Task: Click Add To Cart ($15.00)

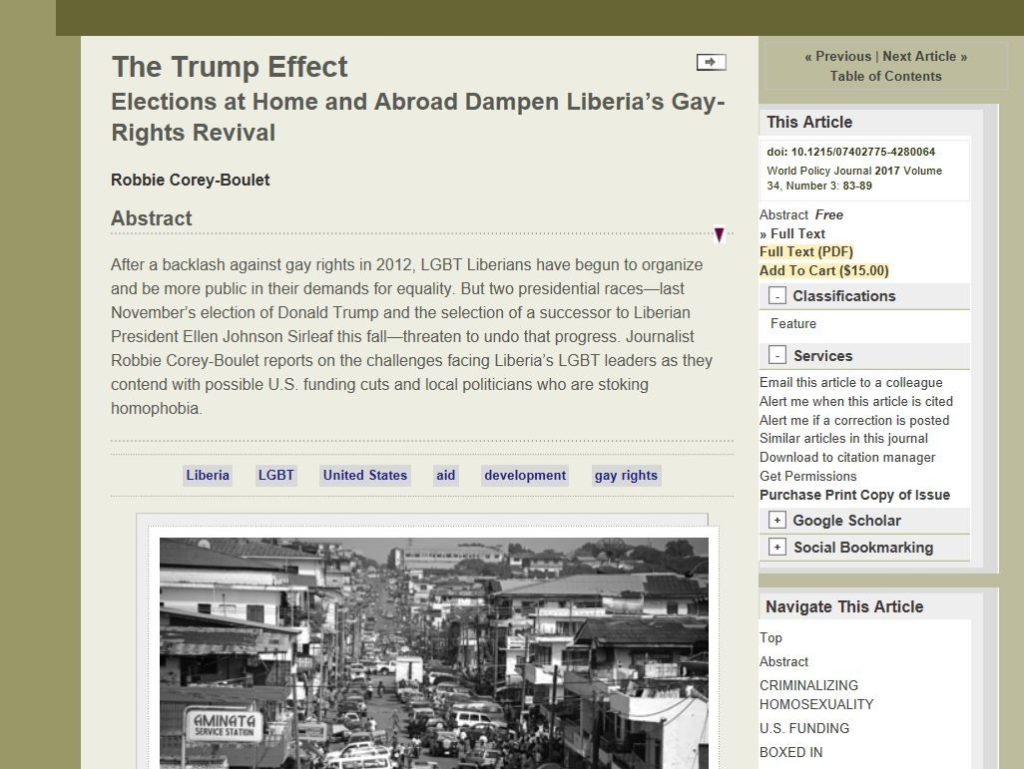Action: 824,271
